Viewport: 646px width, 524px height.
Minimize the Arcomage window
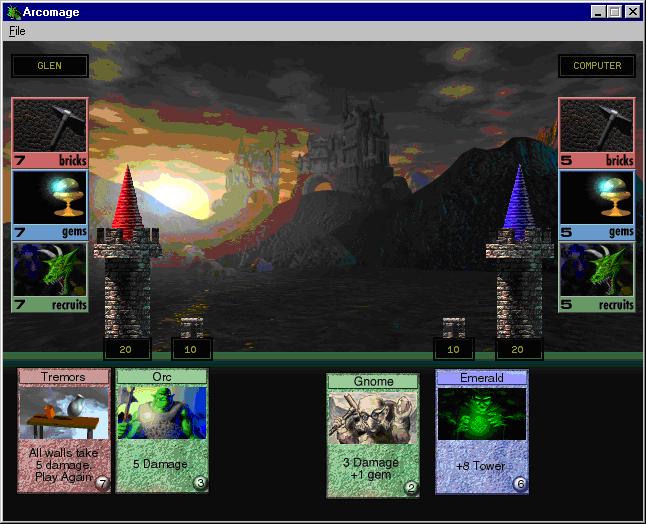[x=598, y=12]
